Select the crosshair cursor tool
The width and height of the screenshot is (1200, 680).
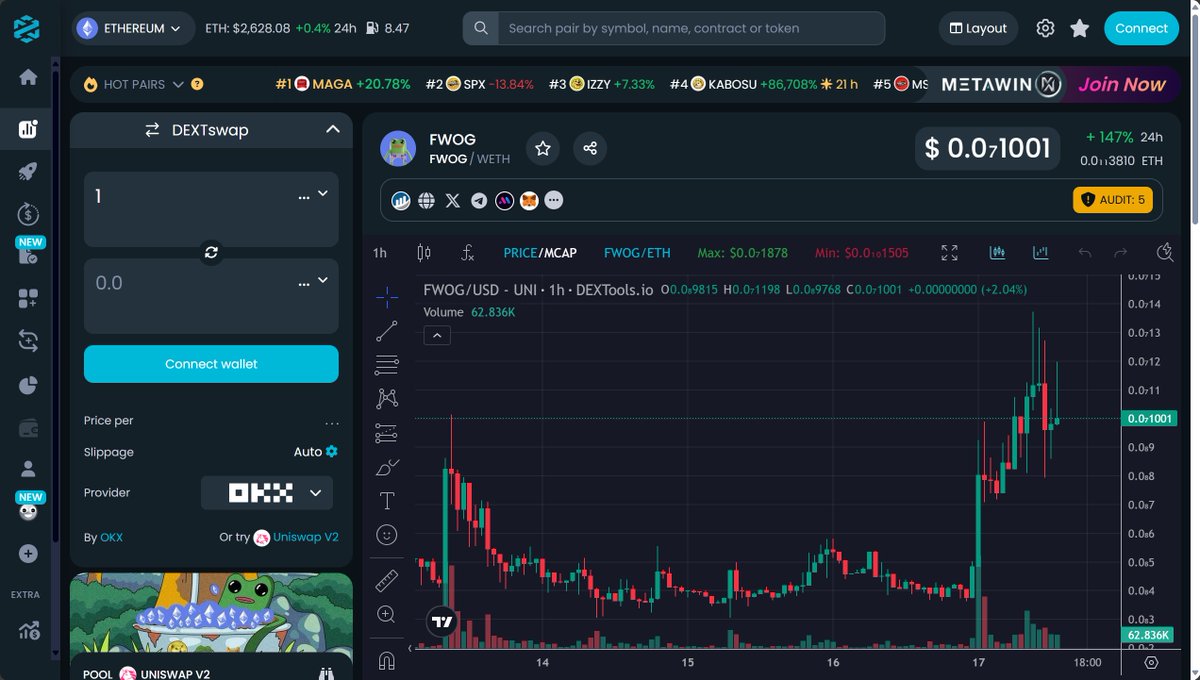(387, 297)
